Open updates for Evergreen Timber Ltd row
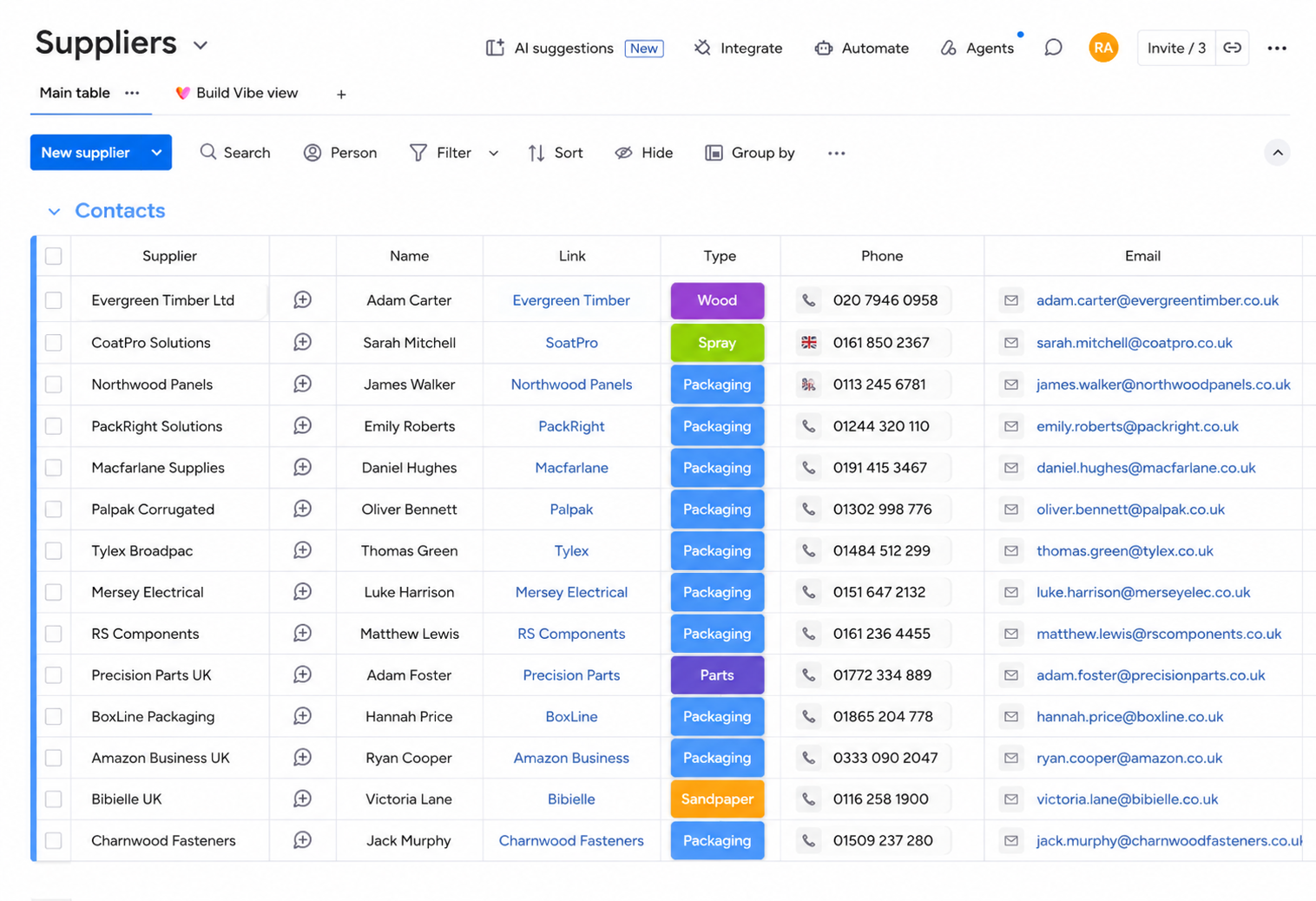1316x901 pixels. [x=302, y=300]
